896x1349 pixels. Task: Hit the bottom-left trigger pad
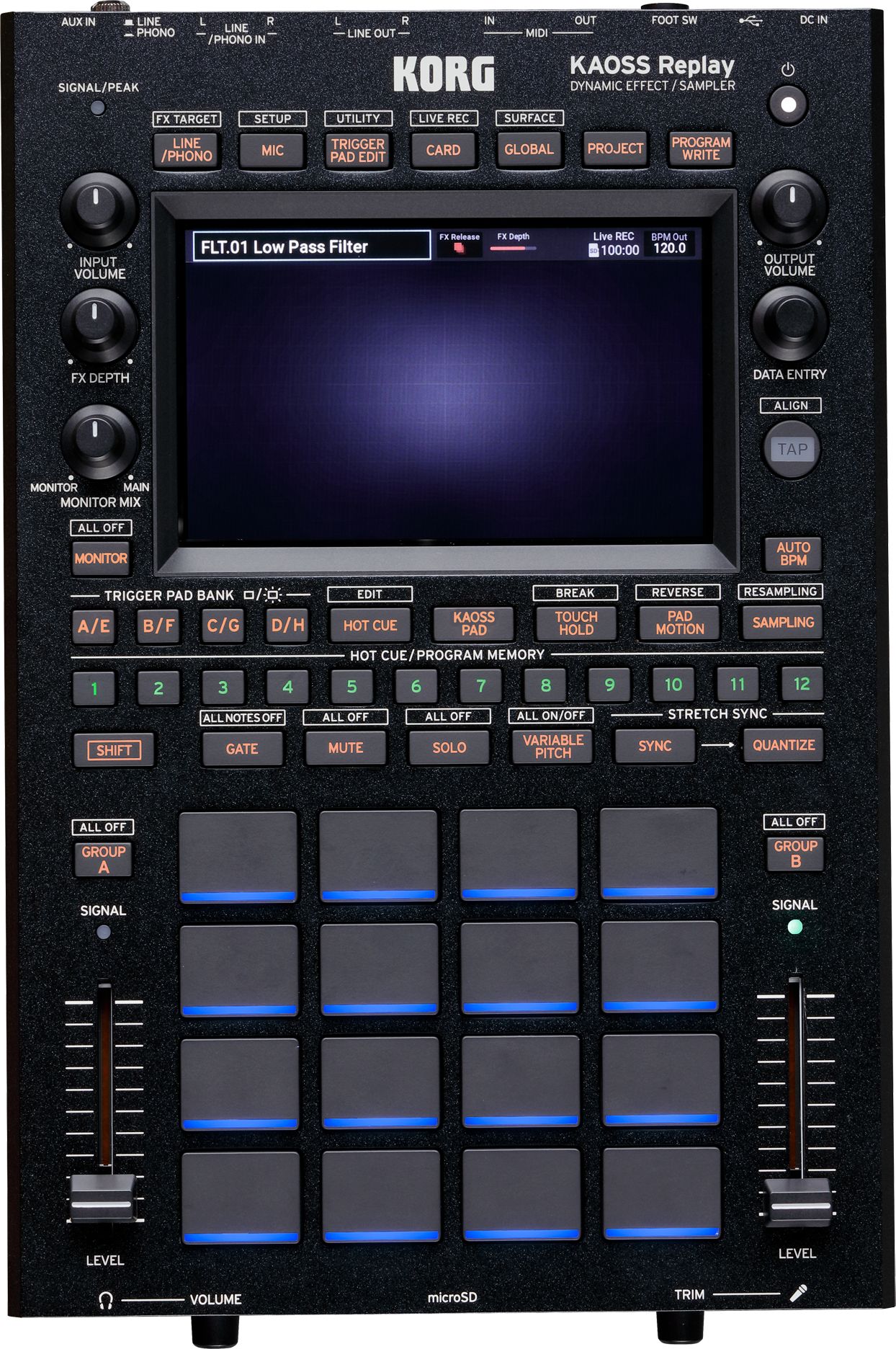pos(241,1198)
